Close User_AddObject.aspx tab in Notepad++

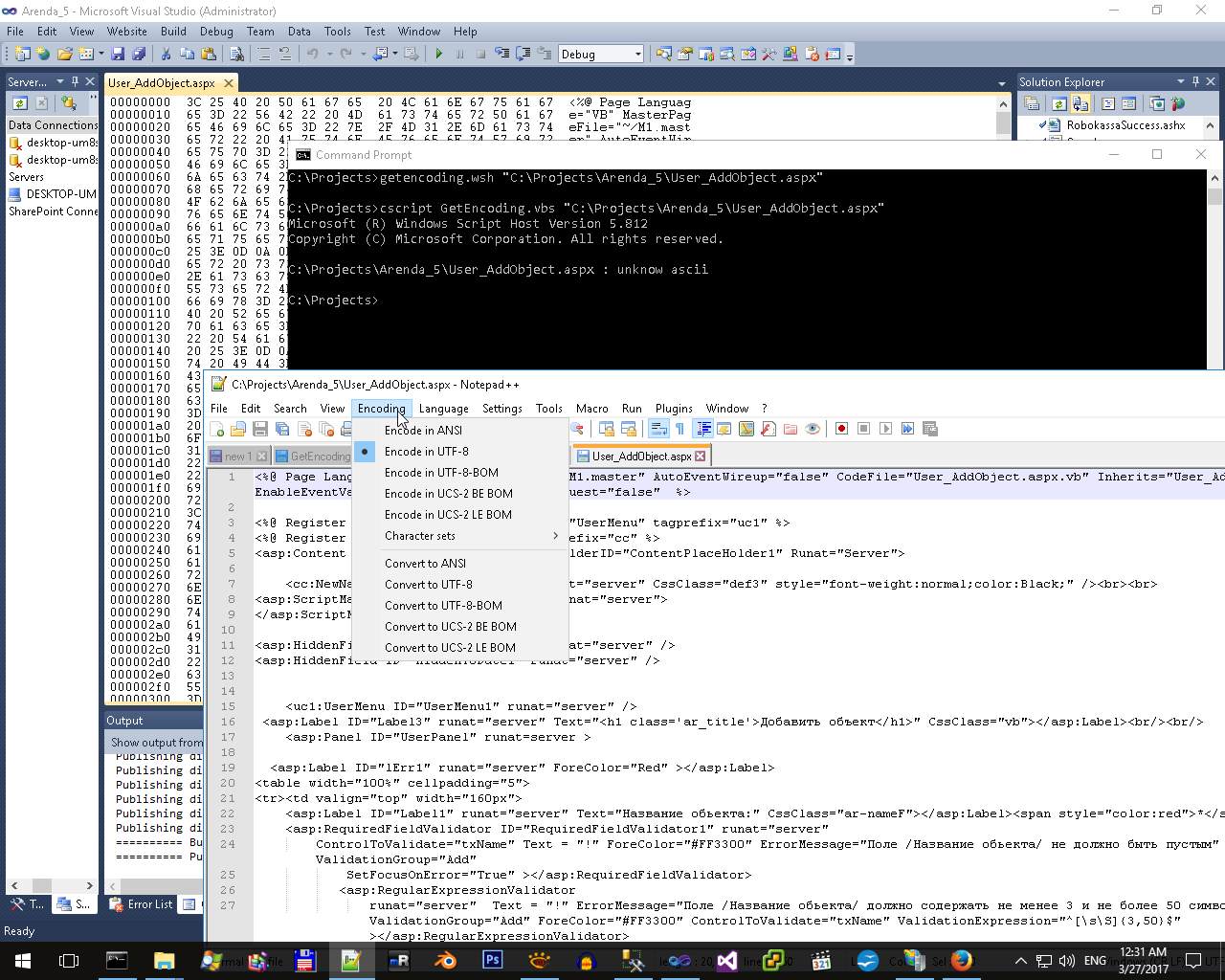(x=701, y=457)
